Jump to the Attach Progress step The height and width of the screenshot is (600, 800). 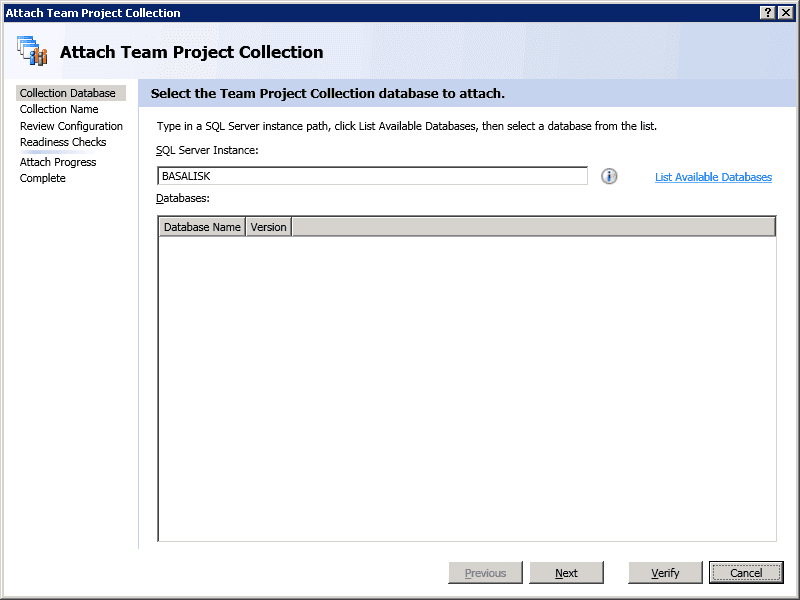(58, 162)
